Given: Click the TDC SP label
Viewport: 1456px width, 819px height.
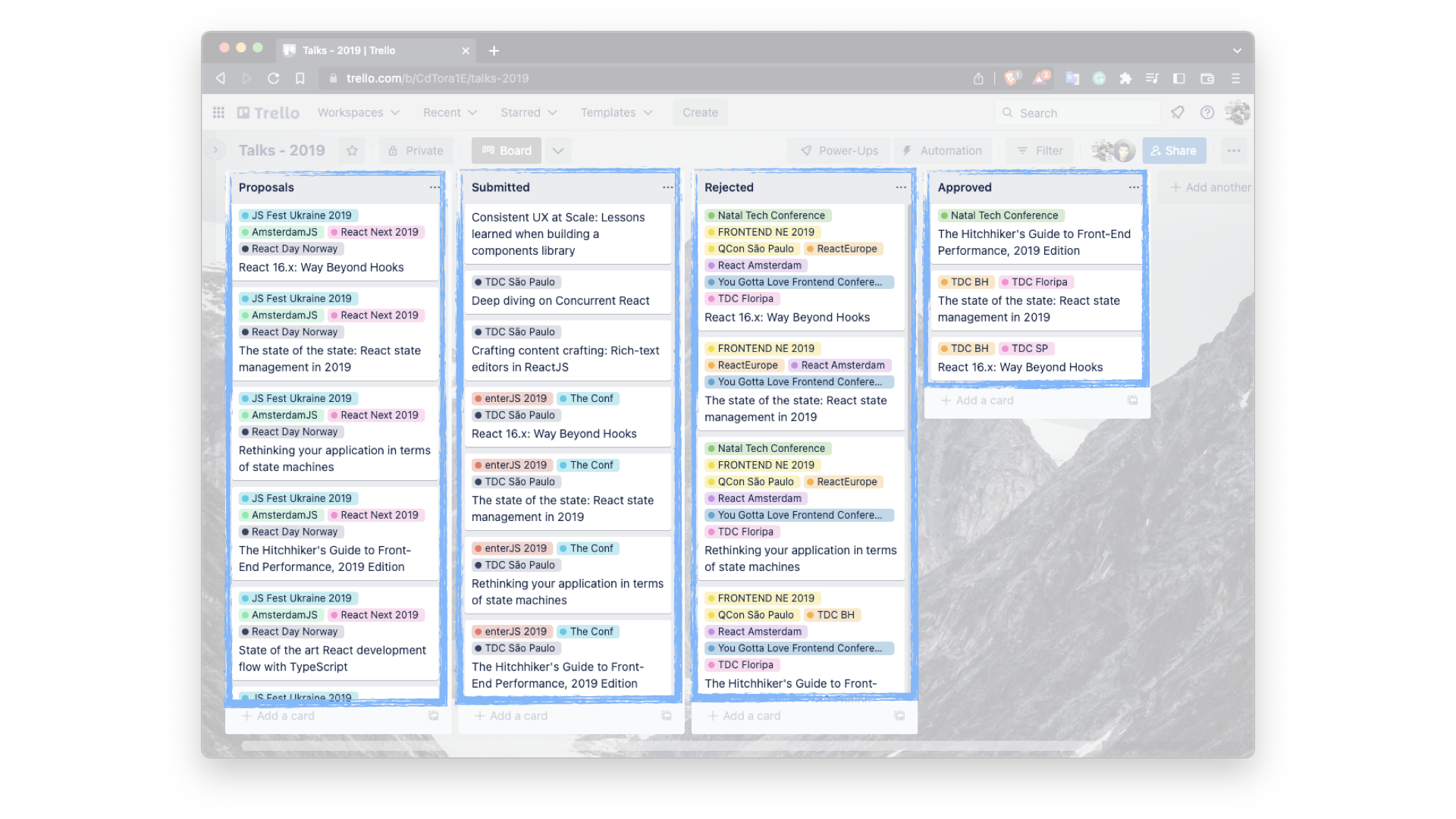Looking at the screenshot, I should tap(1027, 349).
